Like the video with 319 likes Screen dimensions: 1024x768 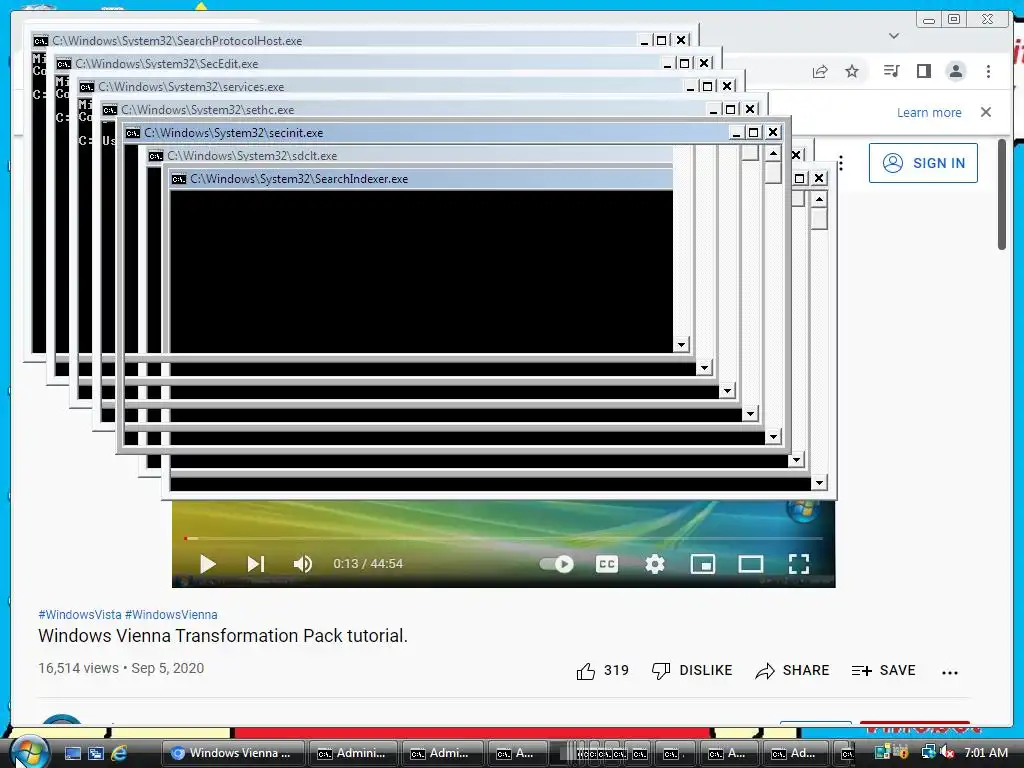(x=602, y=671)
